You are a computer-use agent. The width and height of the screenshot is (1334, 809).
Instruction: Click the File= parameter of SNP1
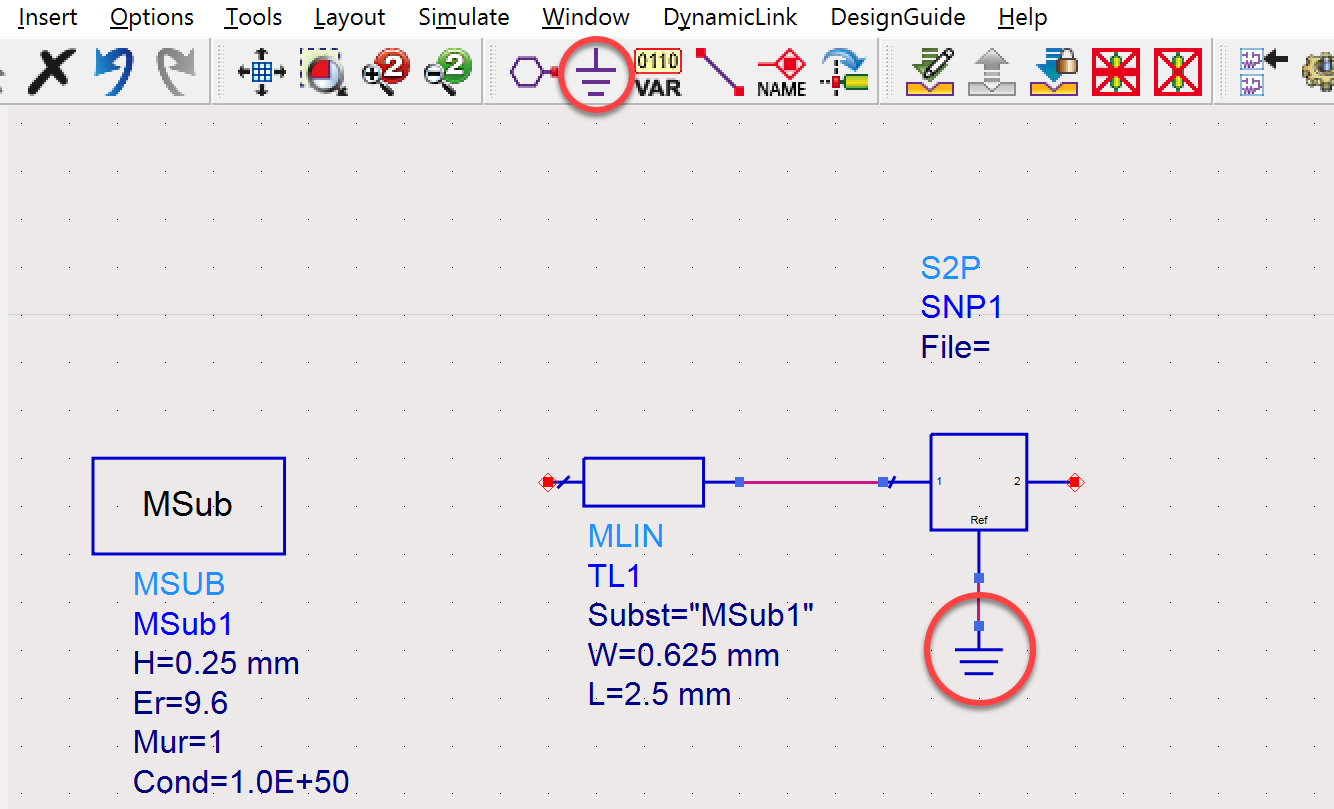[x=955, y=347]
